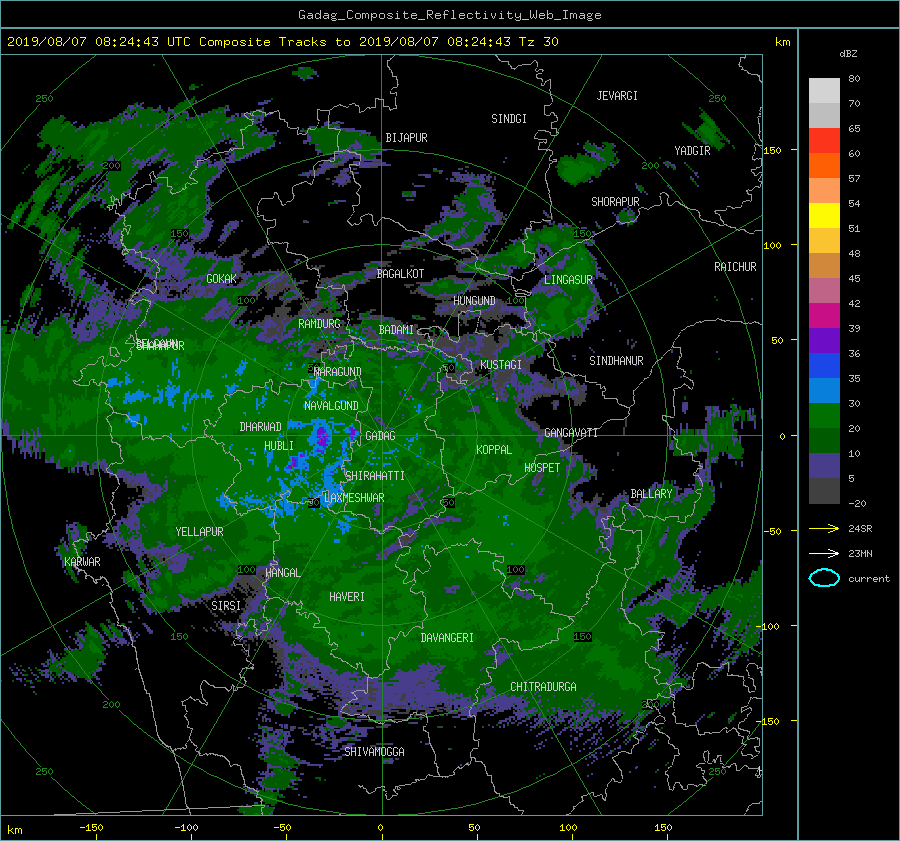Click the RAICHUR city label
The image size is (900, 841).
click(x=735, y=267)
